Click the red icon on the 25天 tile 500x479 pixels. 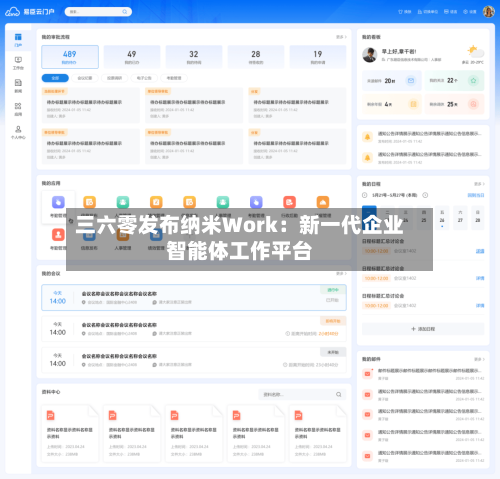(473, 104)
